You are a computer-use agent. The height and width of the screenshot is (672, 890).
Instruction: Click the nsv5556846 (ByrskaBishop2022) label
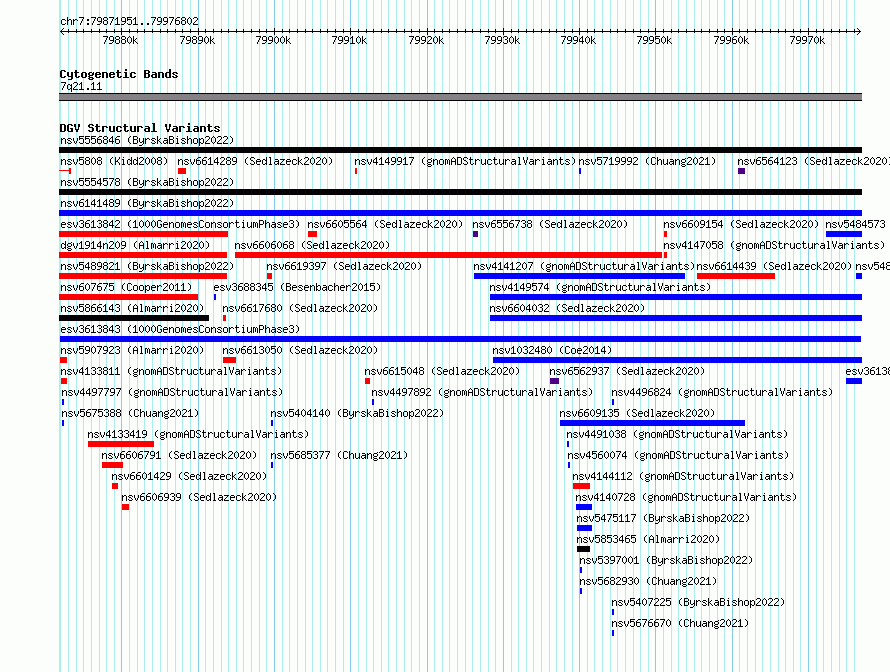click(x=147, y=140)
